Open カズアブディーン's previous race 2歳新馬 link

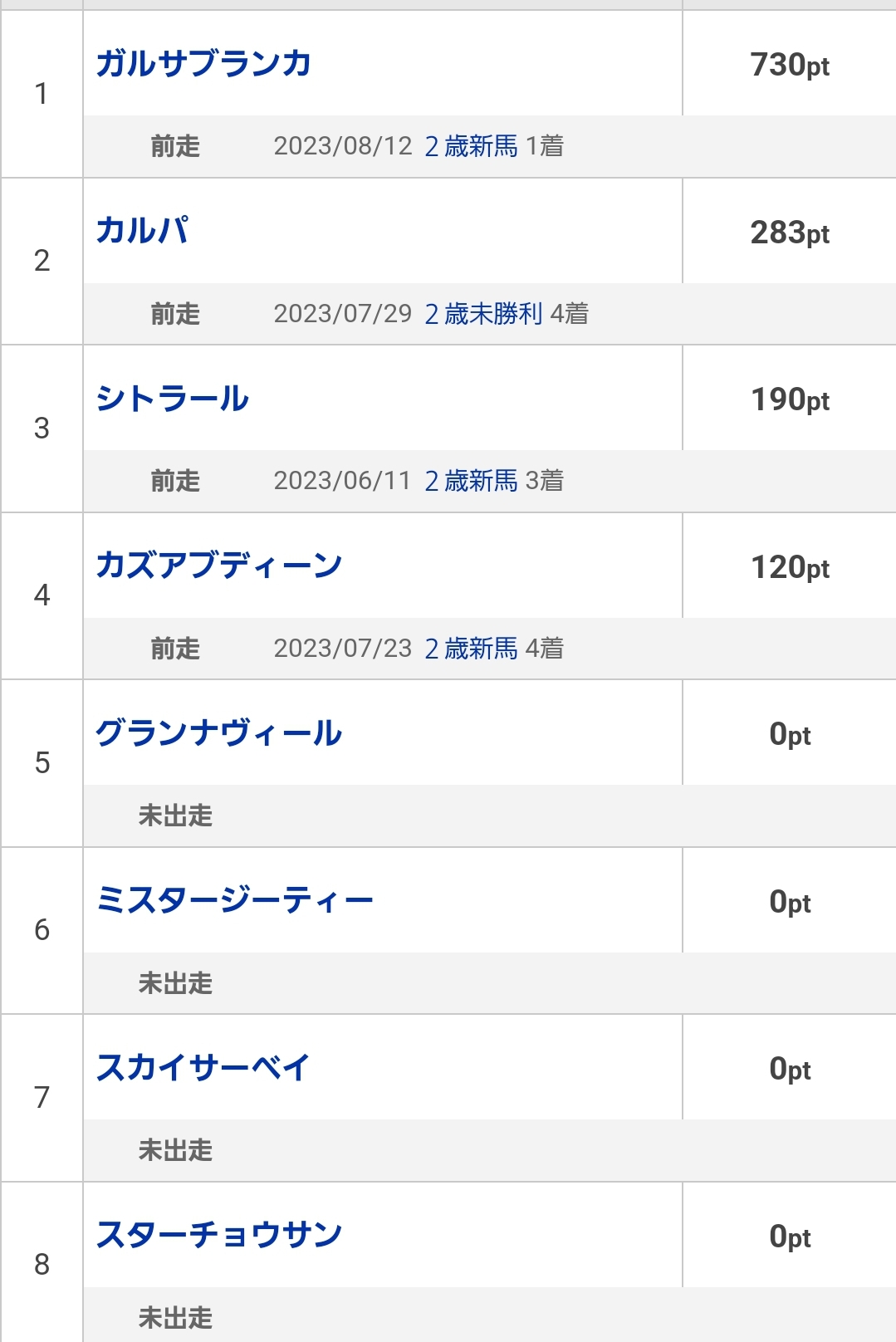(471, 649)
